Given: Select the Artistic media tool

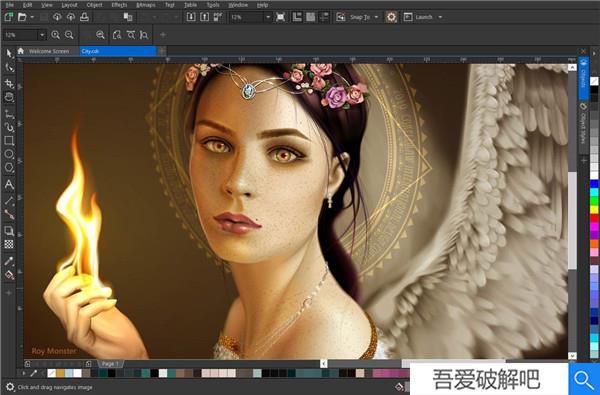Looking at the screenshot, I should tap(9, 127).
